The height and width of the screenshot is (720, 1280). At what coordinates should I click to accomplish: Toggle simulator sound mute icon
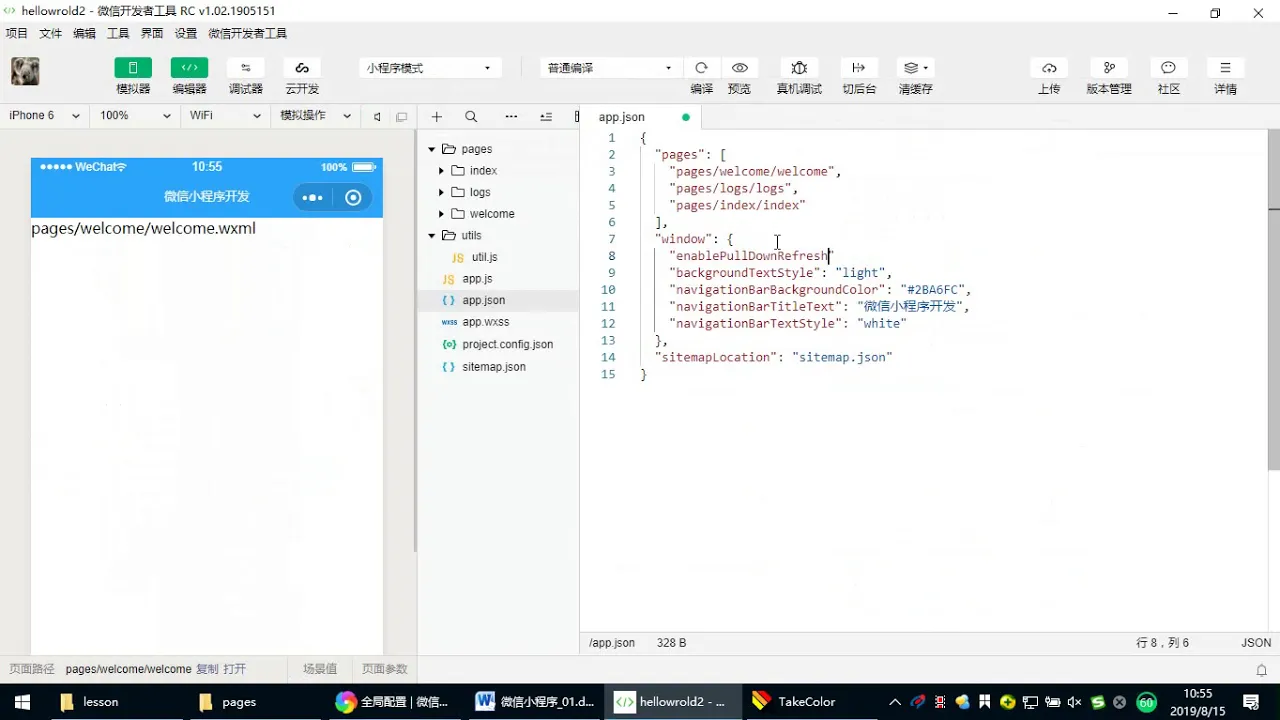(x=377, y=117)
